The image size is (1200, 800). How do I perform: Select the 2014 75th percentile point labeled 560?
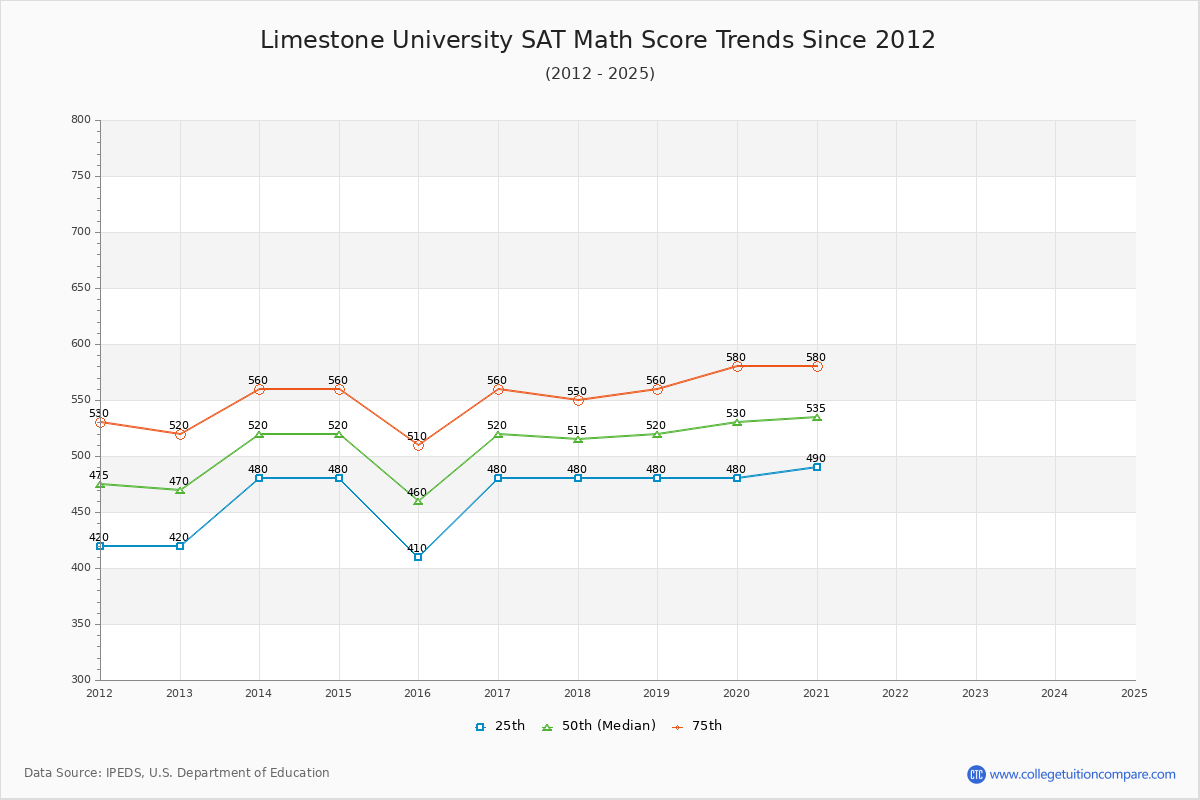259,389
